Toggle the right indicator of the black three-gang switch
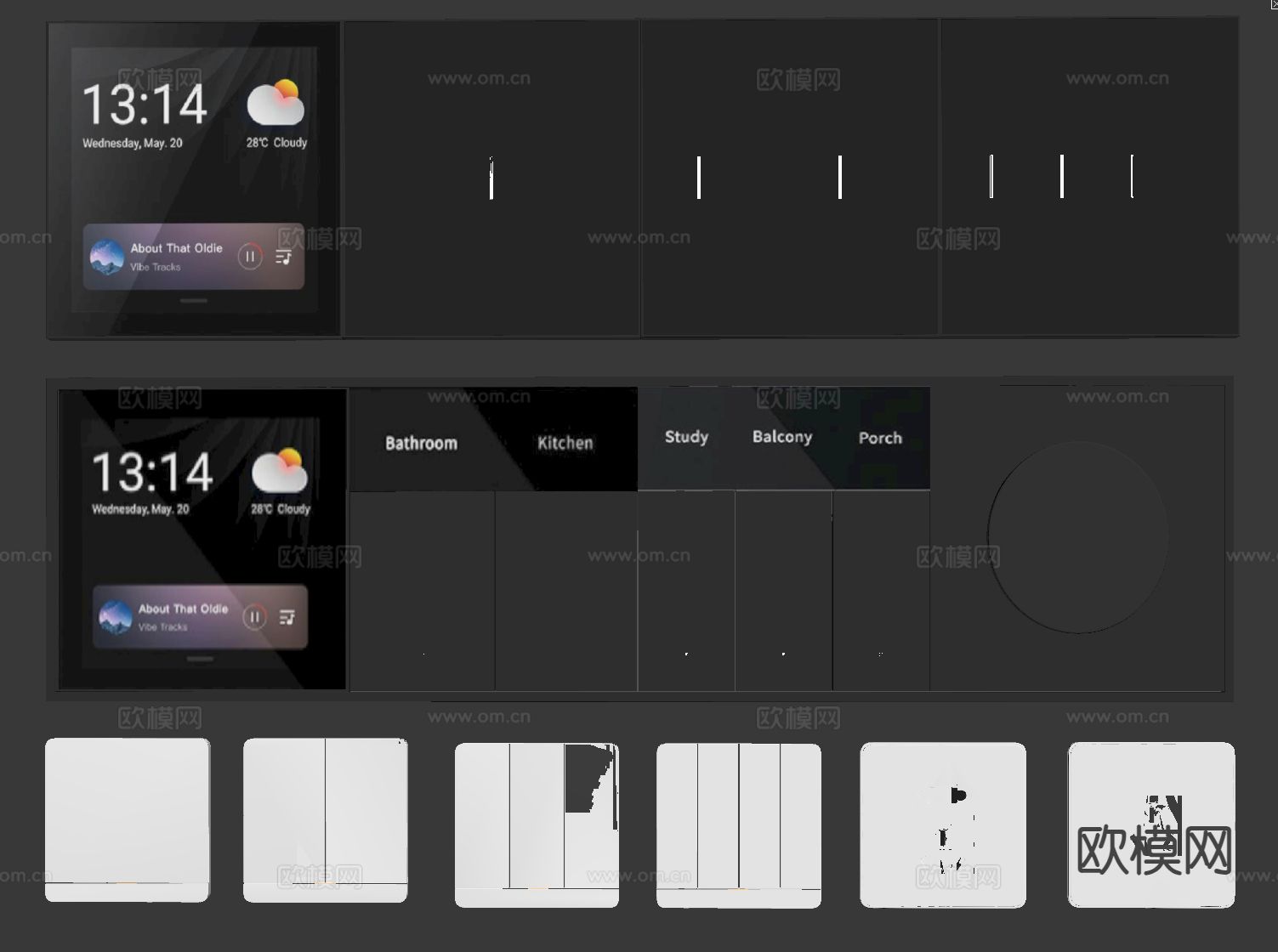This screenshot has width=1278, height=952. click(1132, 177)
